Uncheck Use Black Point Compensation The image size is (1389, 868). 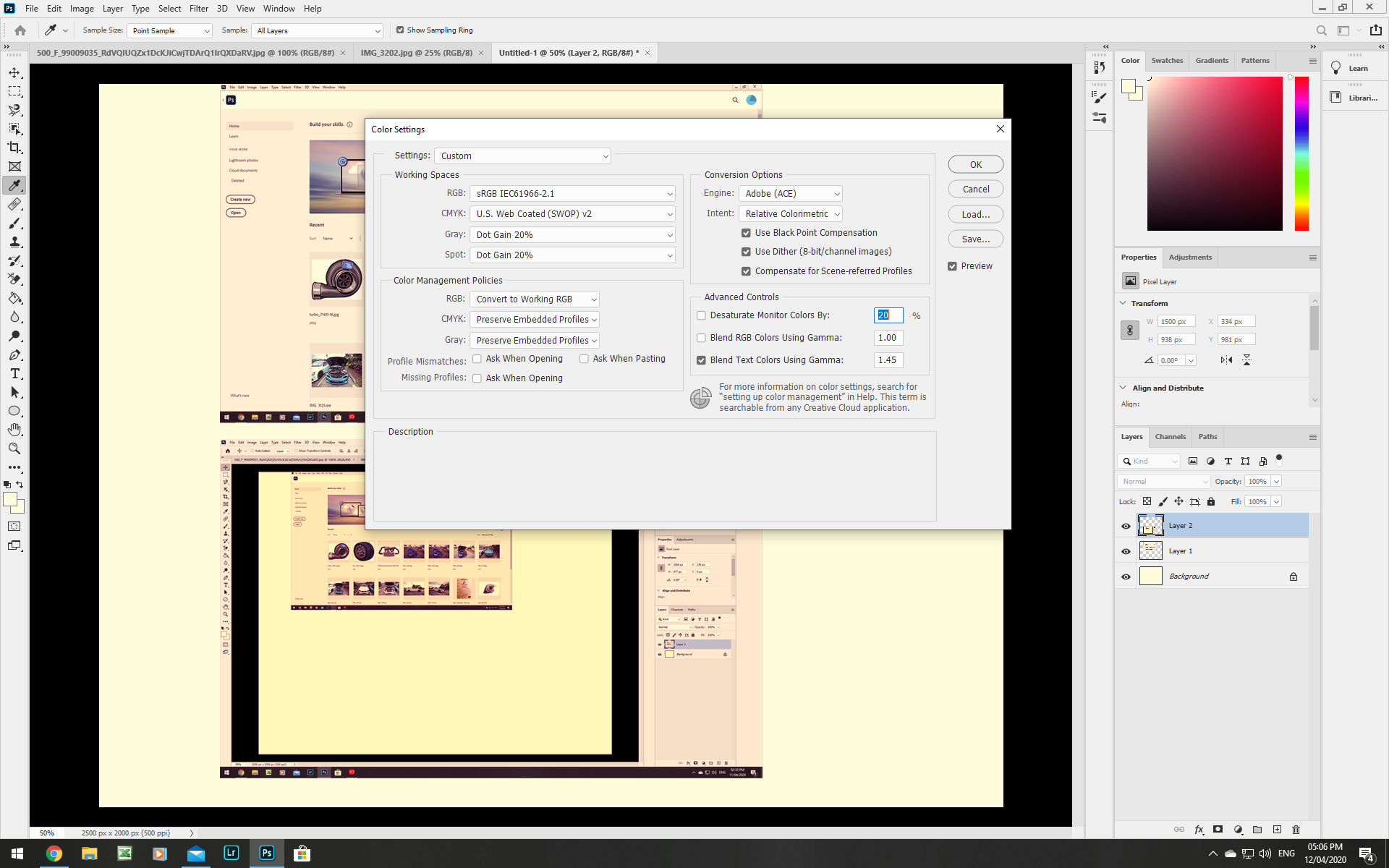click(x=746, y=232)
